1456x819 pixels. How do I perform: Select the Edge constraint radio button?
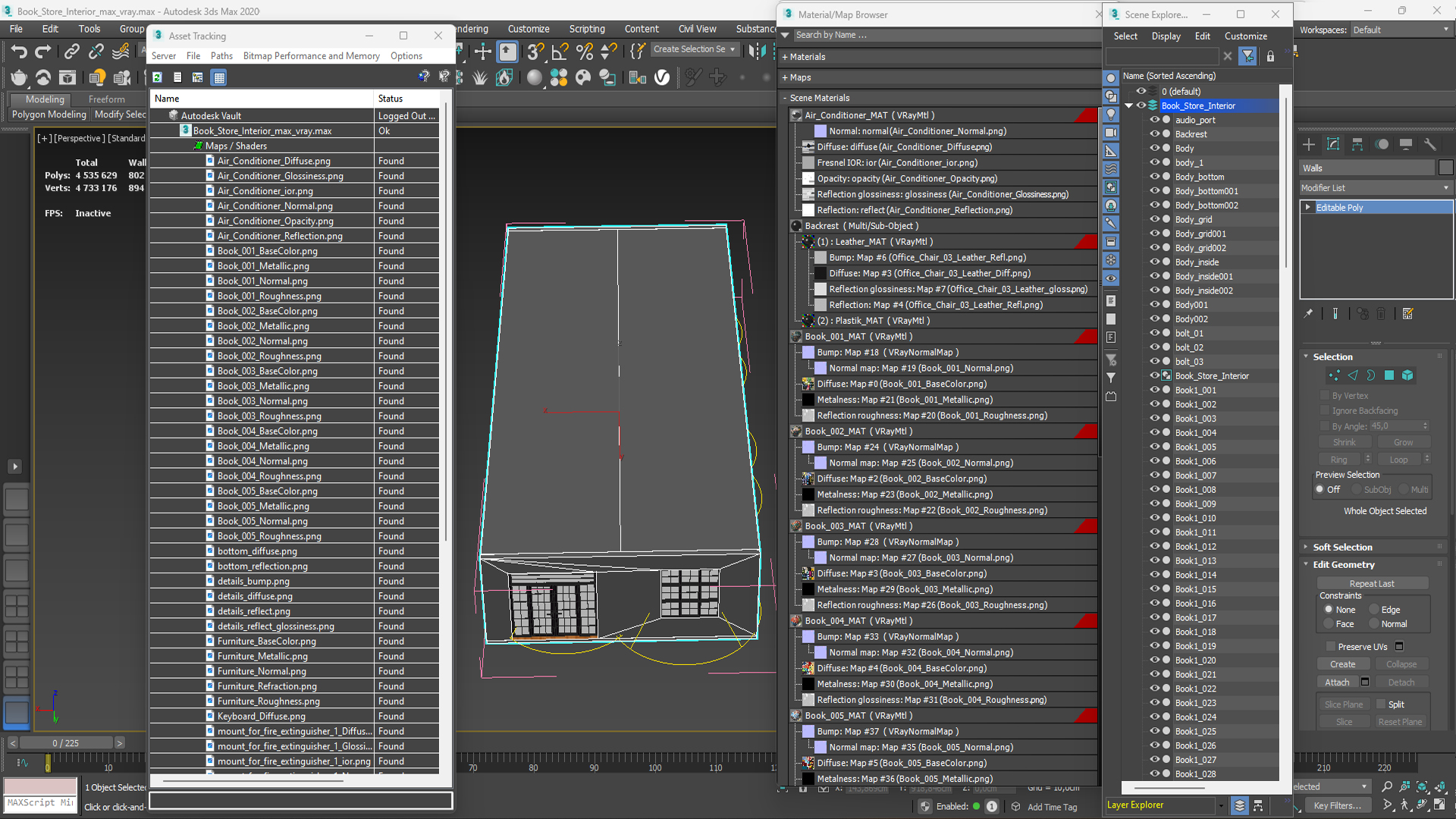(1373, 610)
